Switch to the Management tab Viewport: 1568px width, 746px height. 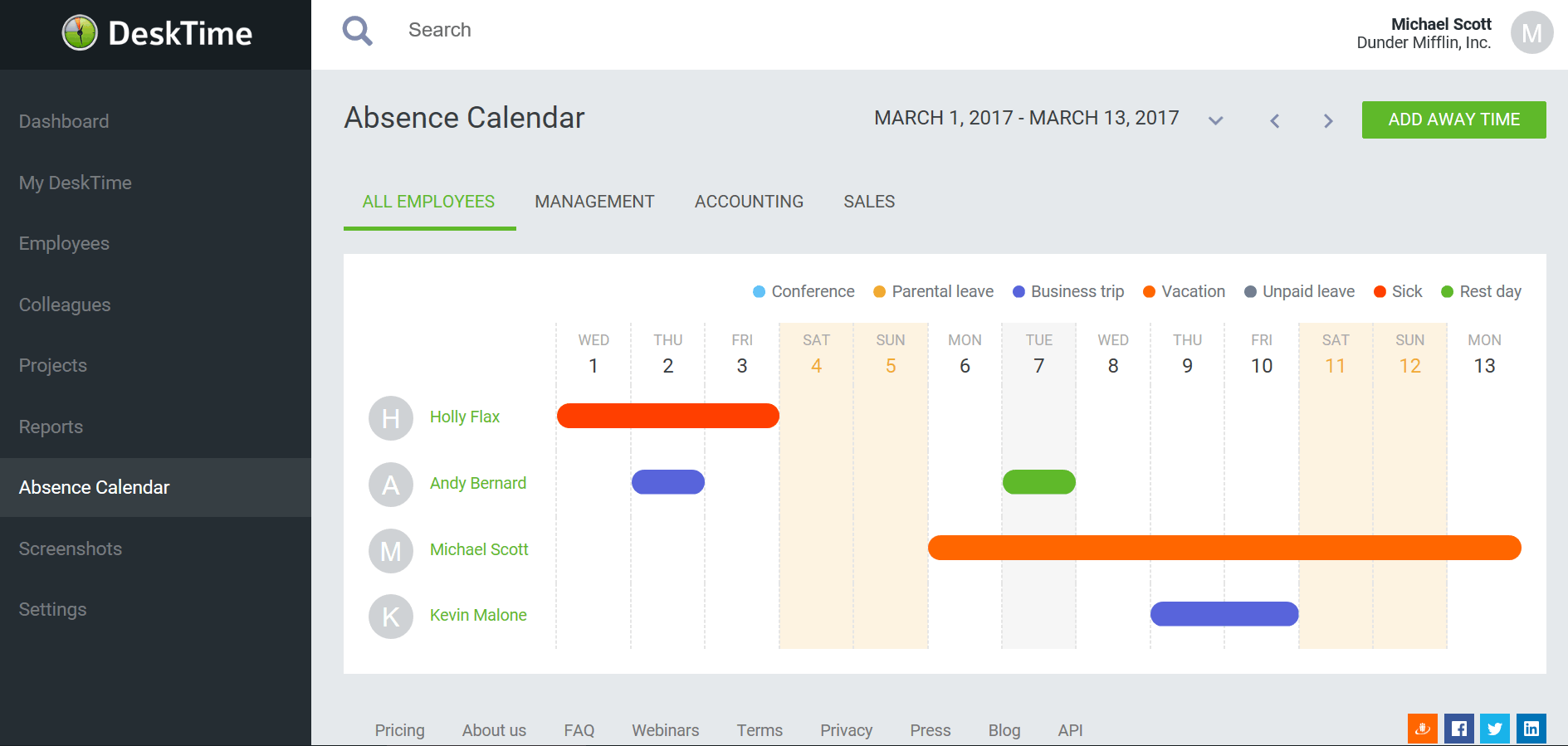[x=594, y=202]
